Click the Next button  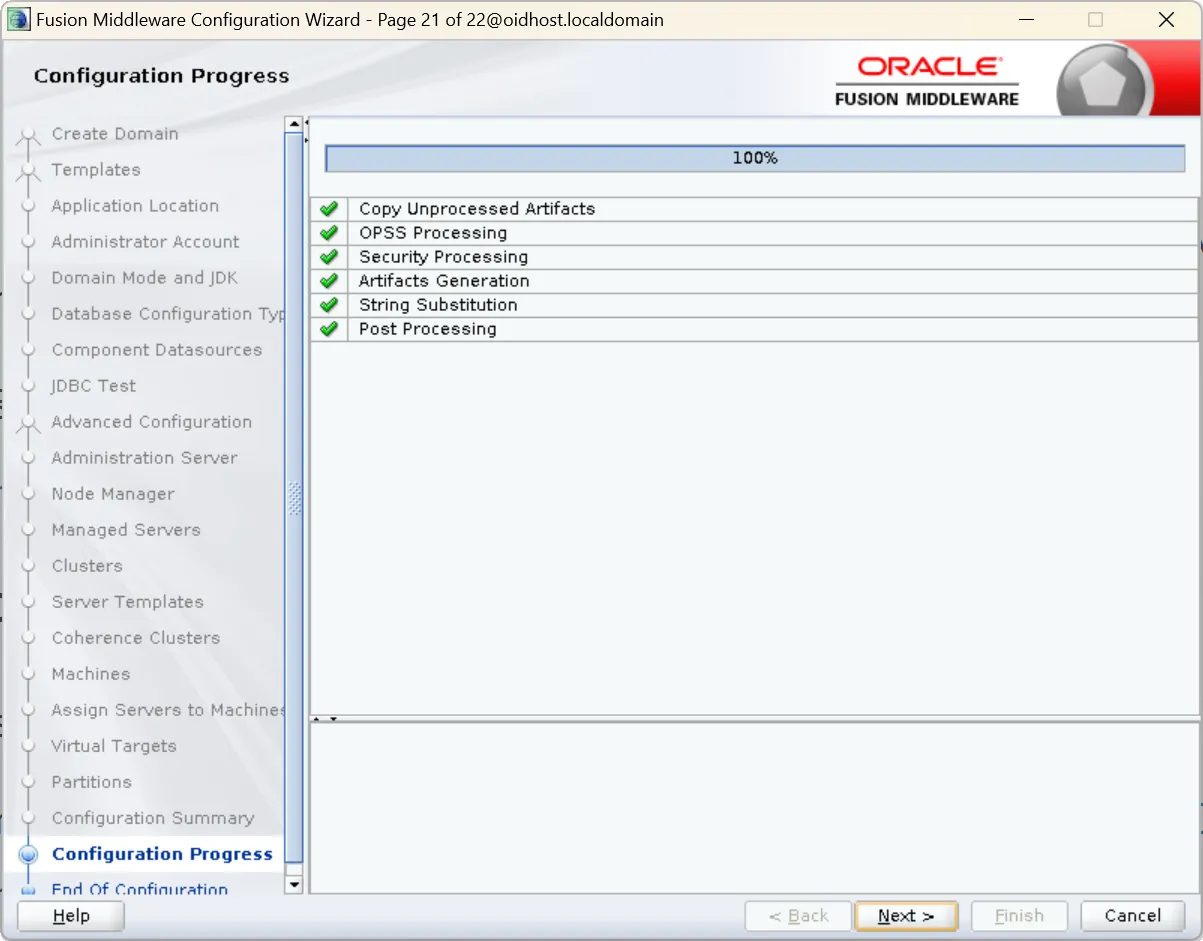pos(906,916)
